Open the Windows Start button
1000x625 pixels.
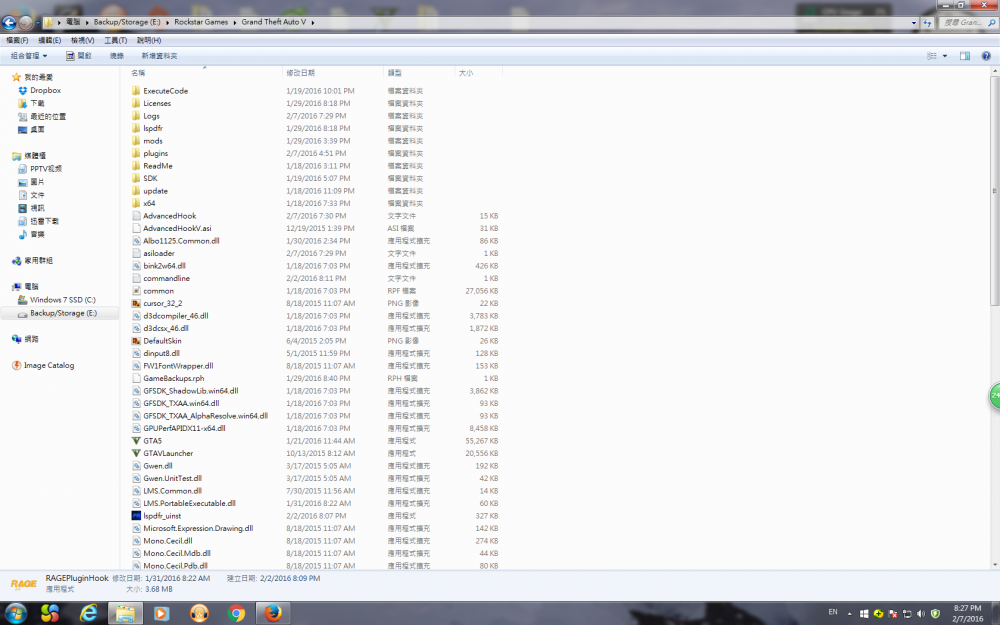click(x=16, y=614)
